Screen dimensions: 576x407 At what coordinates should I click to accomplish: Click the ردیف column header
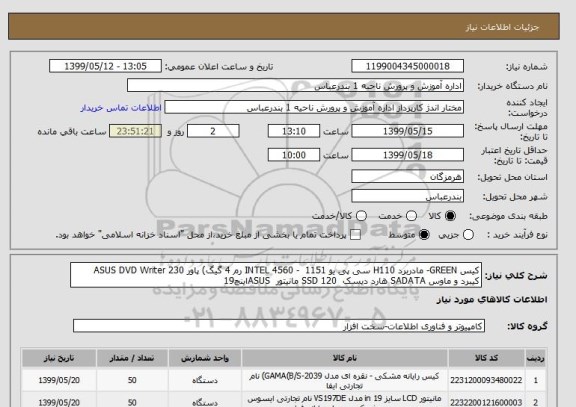536,358
